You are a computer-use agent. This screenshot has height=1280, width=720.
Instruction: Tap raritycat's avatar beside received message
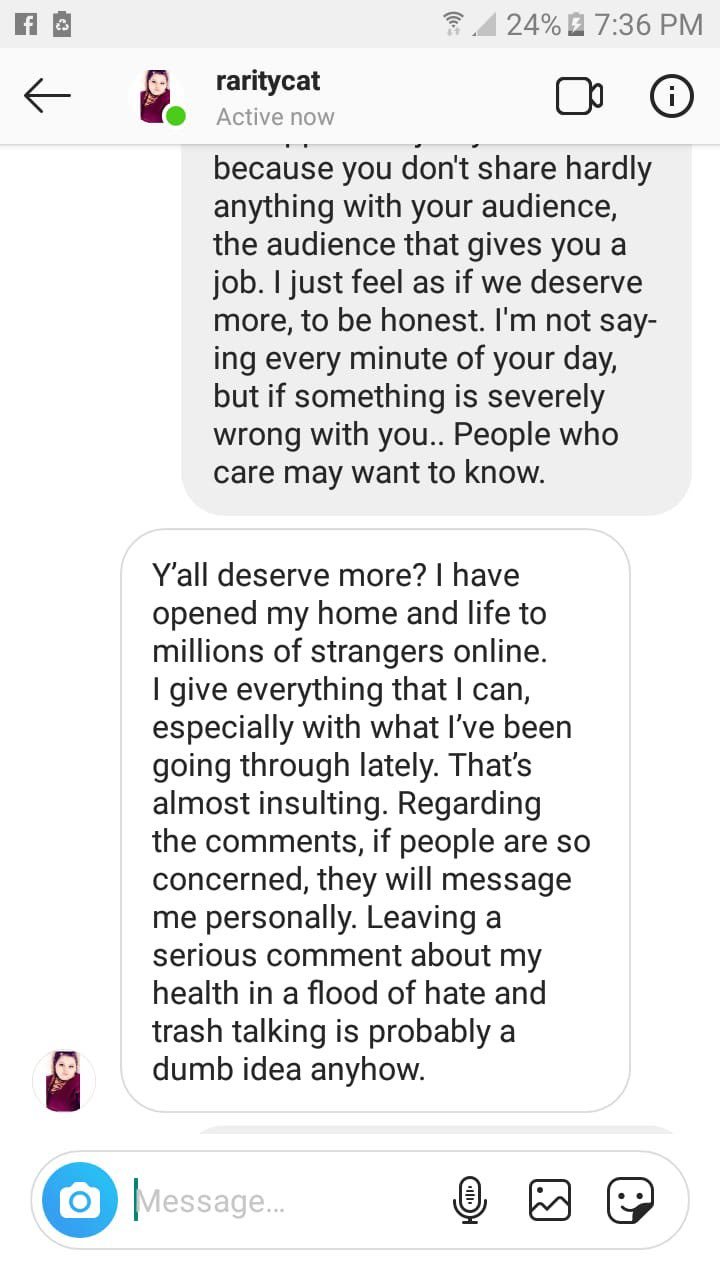pos(64,1080)
